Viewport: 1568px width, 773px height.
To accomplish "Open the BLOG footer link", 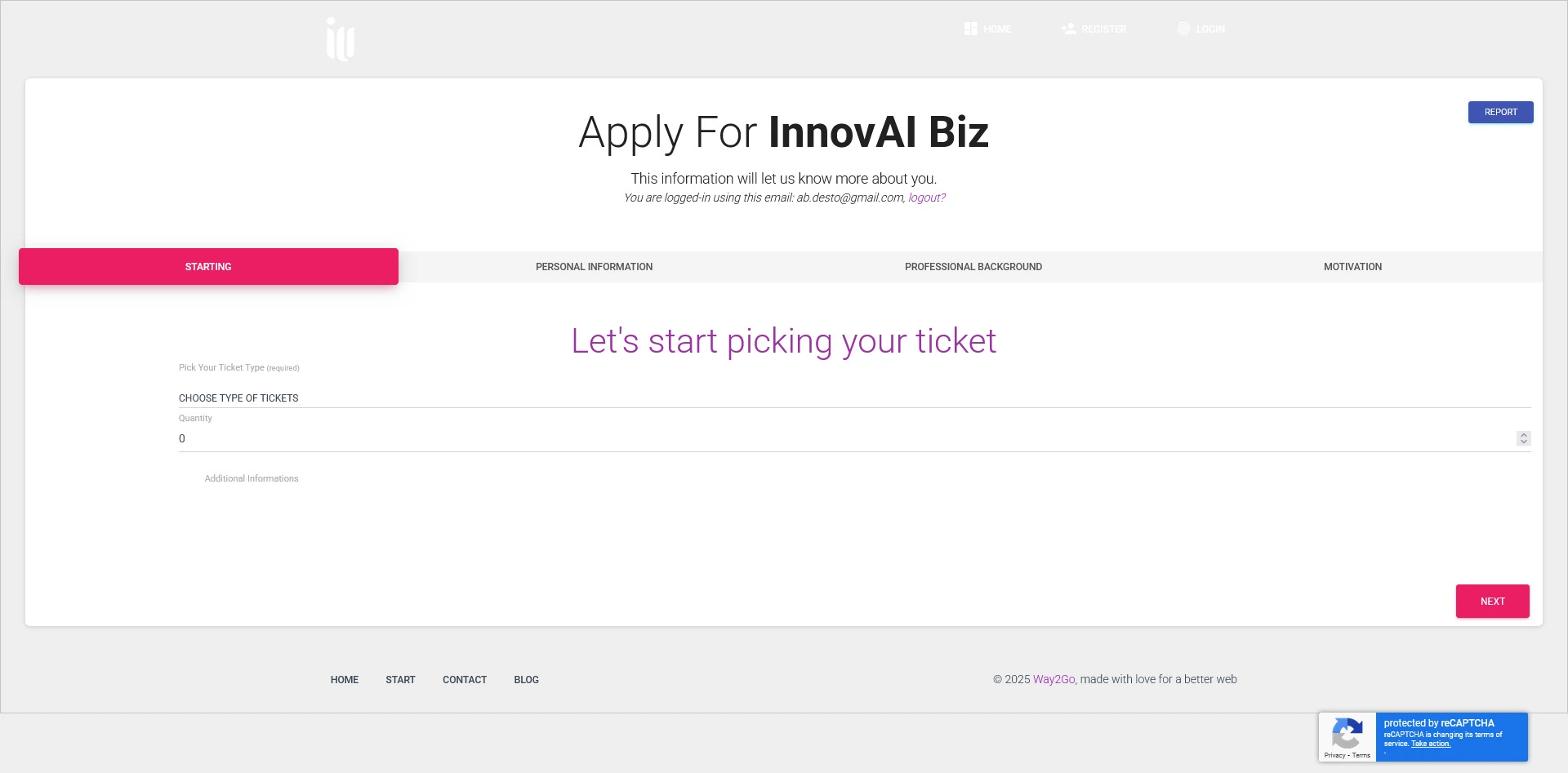I will (x=526, y=679).
